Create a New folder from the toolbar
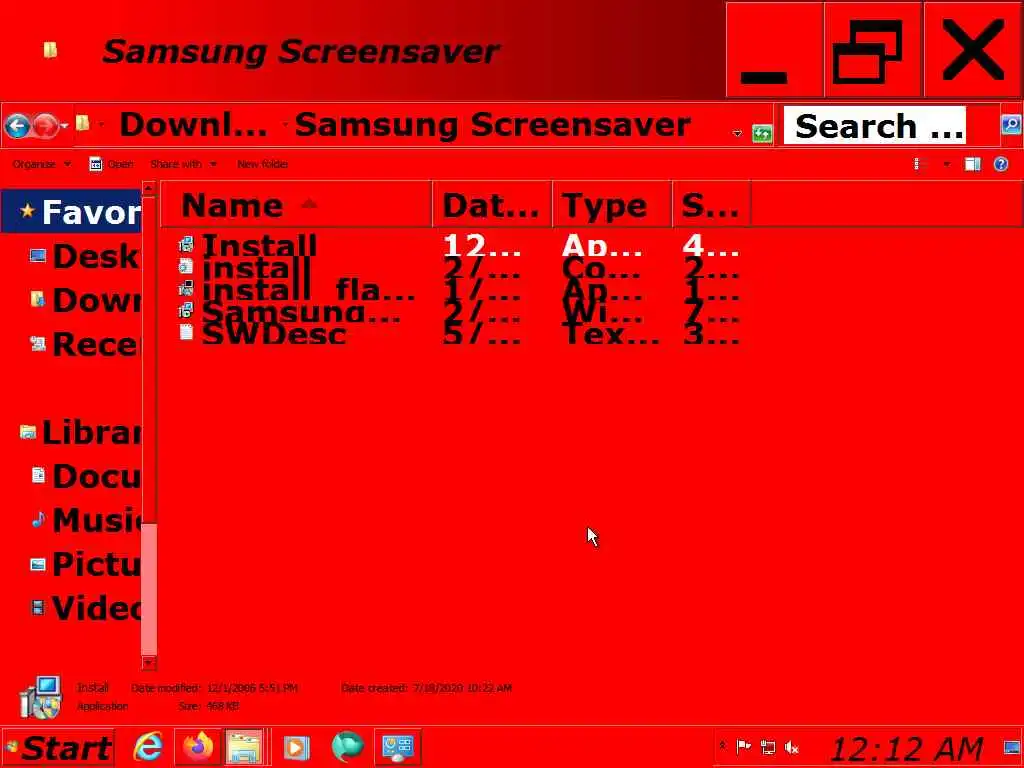Viewport: 1024px width, 768px height. pos(263,164)
